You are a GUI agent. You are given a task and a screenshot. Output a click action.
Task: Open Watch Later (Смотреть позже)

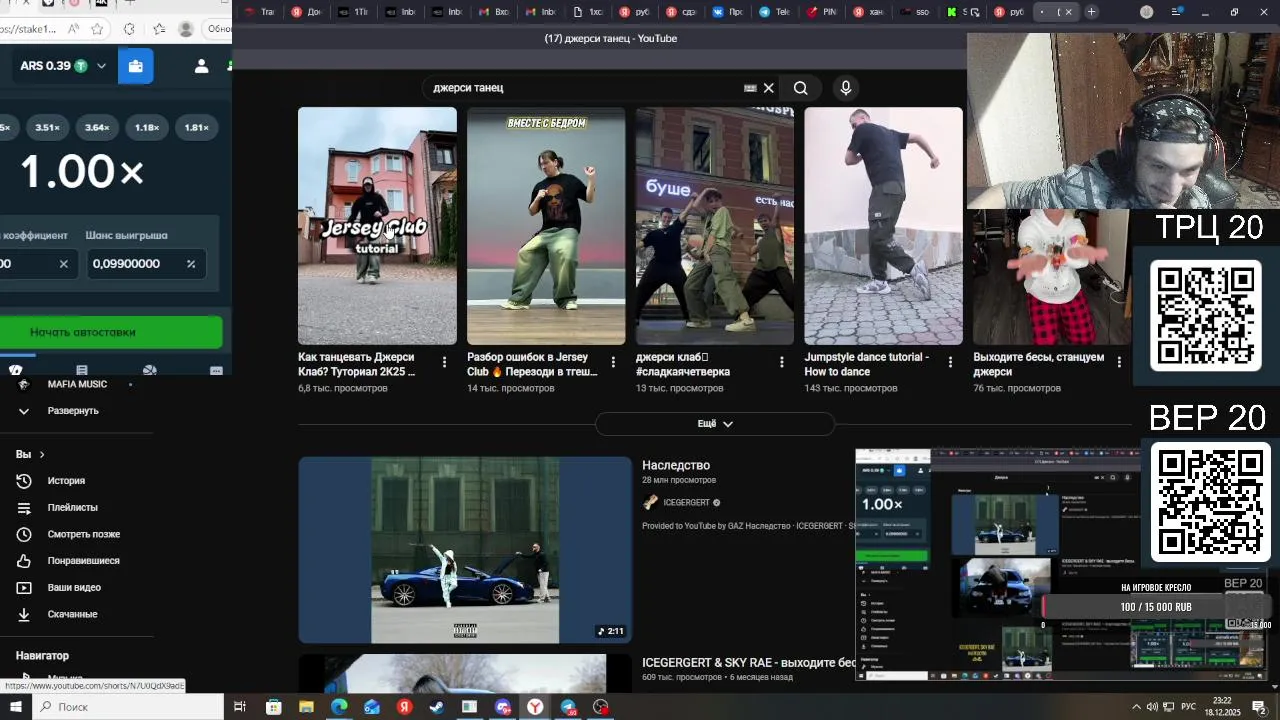pos(83,534)
